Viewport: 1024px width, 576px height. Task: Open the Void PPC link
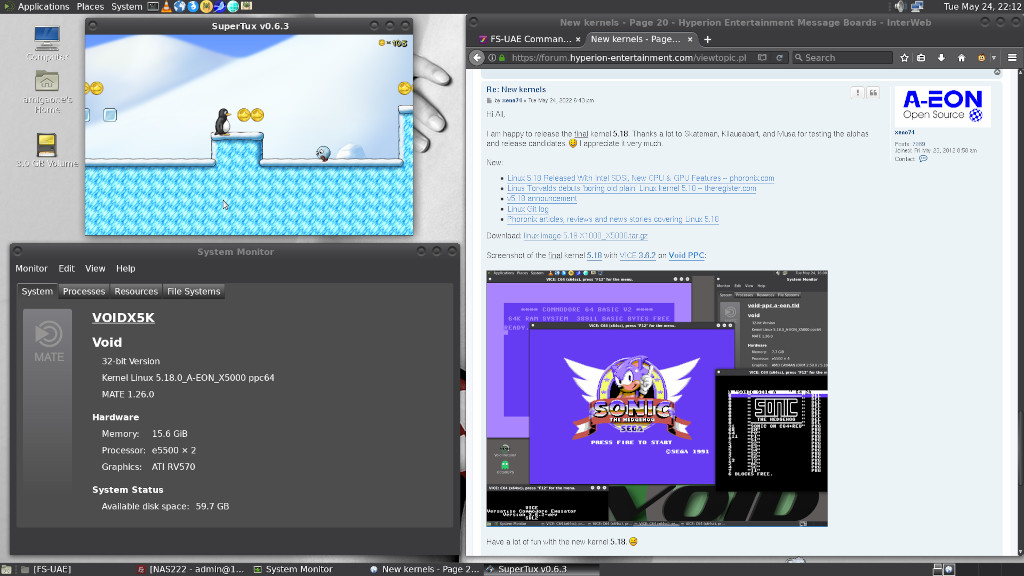(x=686, y=255)
